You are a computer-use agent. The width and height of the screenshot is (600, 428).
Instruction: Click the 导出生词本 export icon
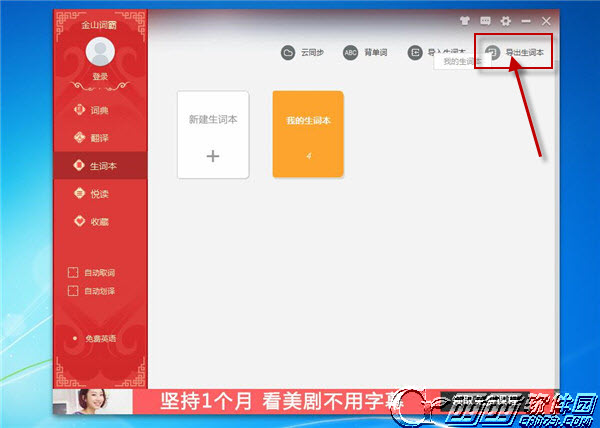click(x=492, y=52)
